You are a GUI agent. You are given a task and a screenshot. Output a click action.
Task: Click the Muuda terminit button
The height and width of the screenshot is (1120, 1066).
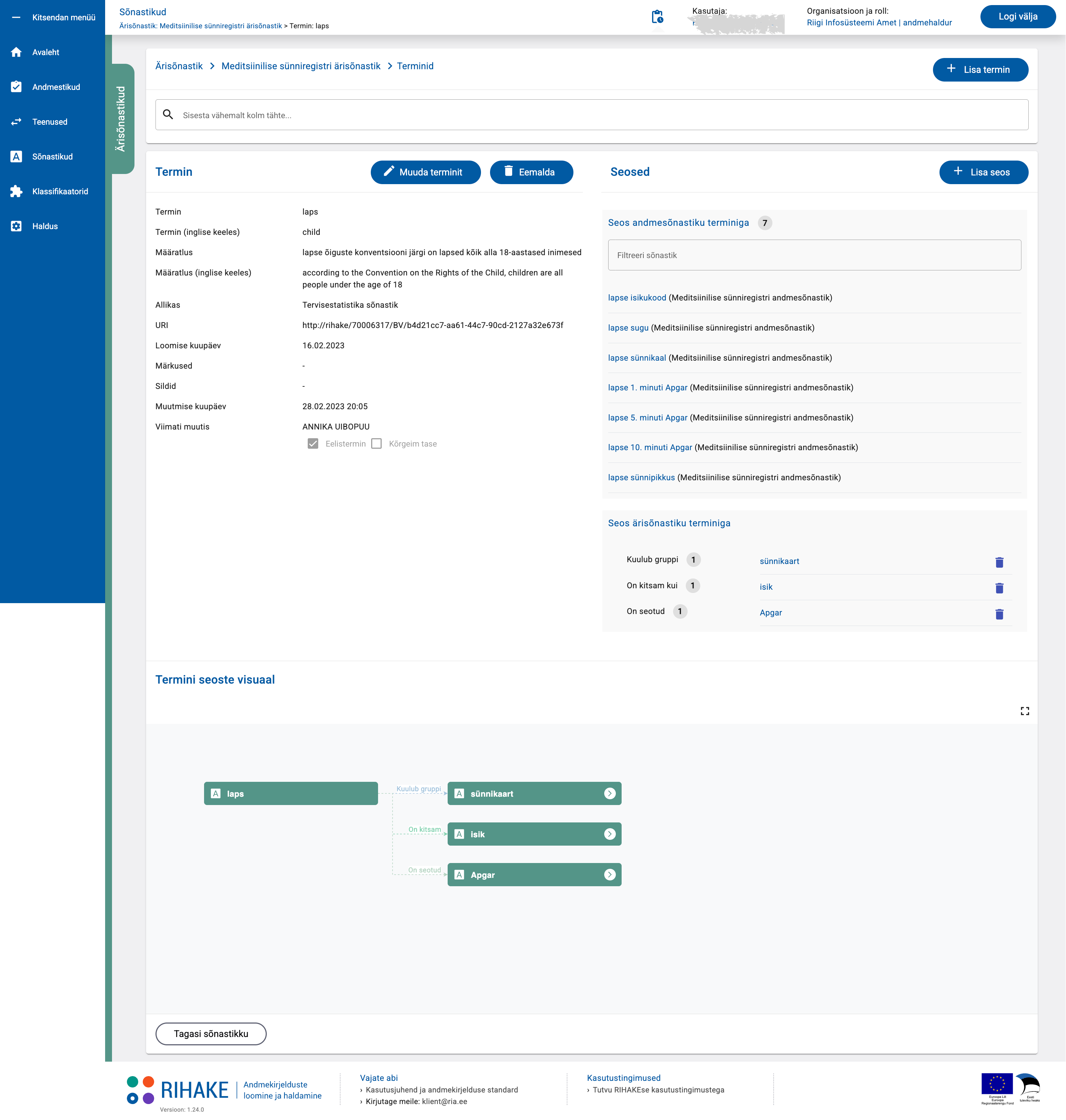tap(425, 172)
